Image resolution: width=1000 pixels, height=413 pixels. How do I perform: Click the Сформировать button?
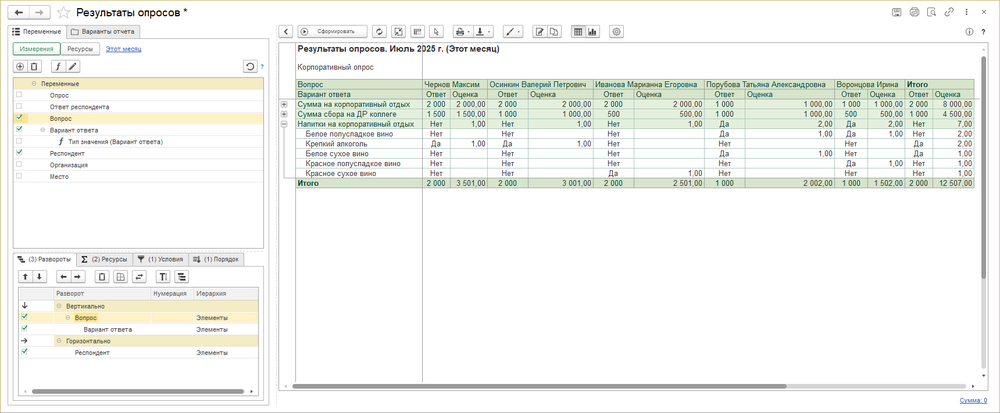pyautogui.click(x=333, y=32)
